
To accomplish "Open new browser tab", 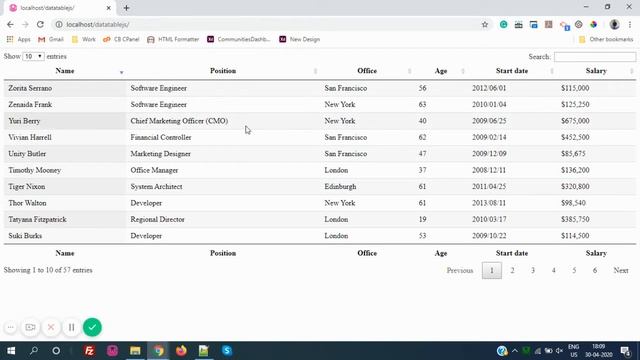I will 127,8.
